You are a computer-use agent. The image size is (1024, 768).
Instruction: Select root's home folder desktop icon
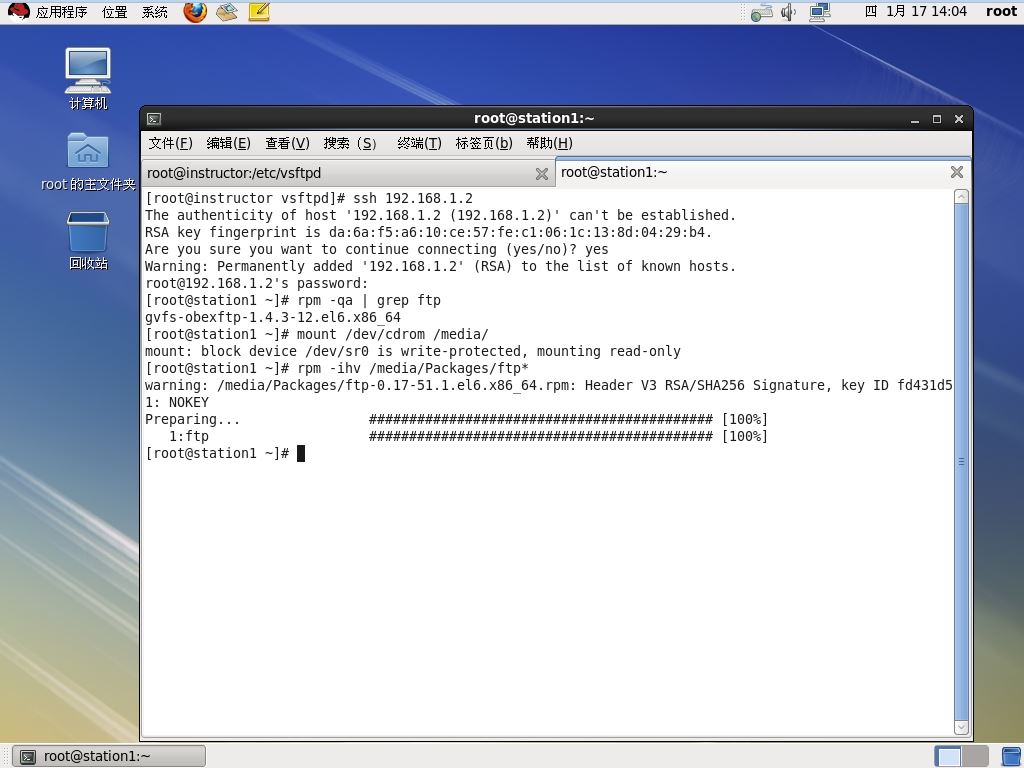88,161
